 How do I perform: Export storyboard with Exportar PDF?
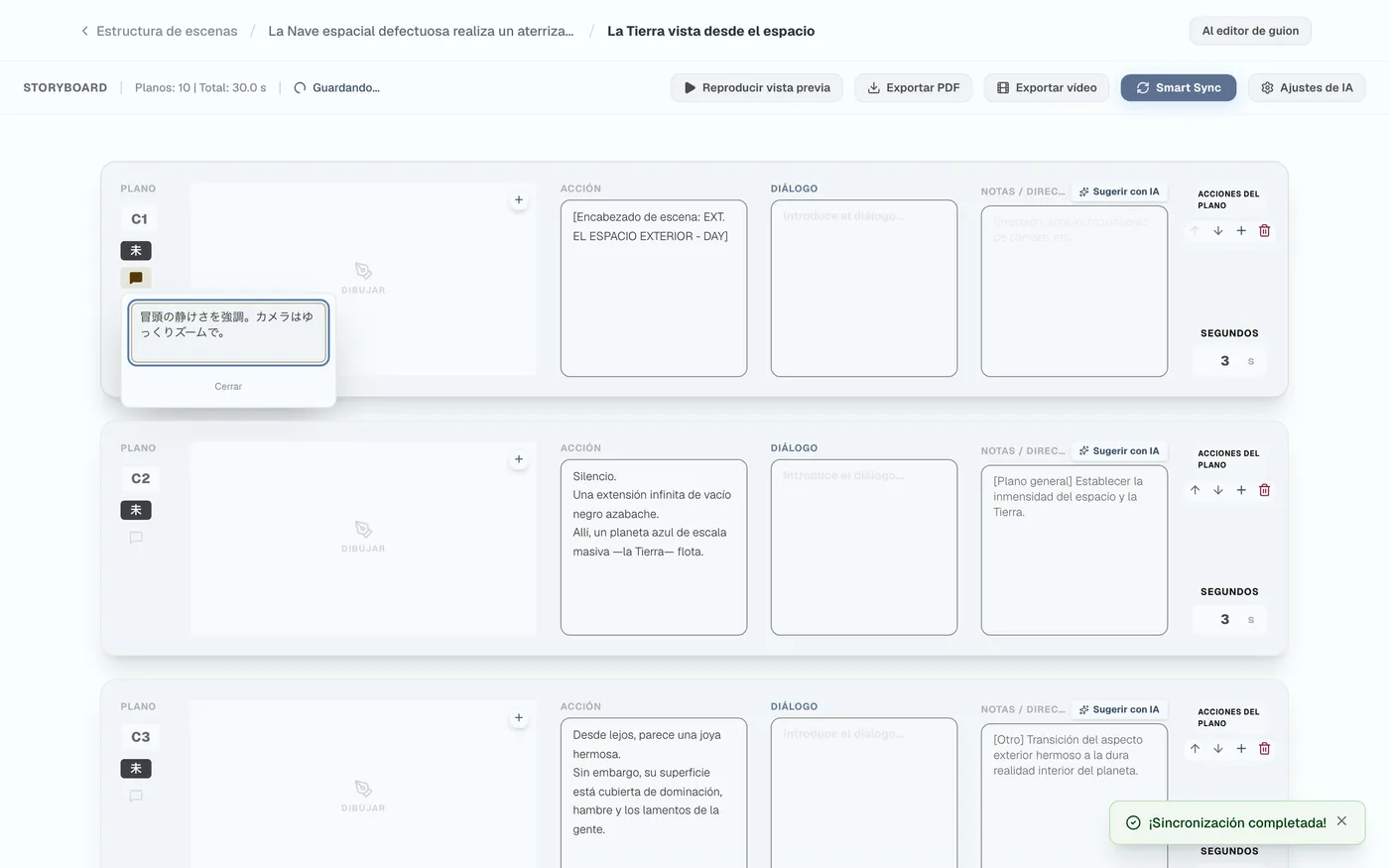[914, 87]
